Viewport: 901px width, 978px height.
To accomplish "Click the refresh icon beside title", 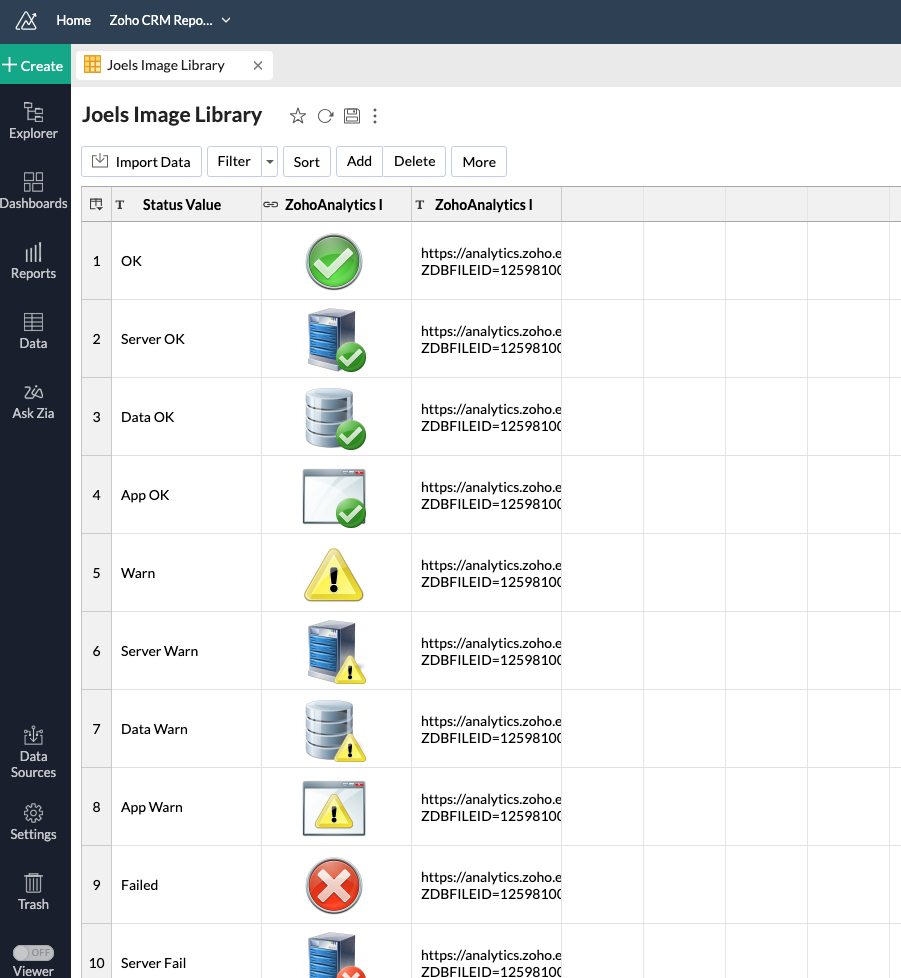I will (325, 116).
